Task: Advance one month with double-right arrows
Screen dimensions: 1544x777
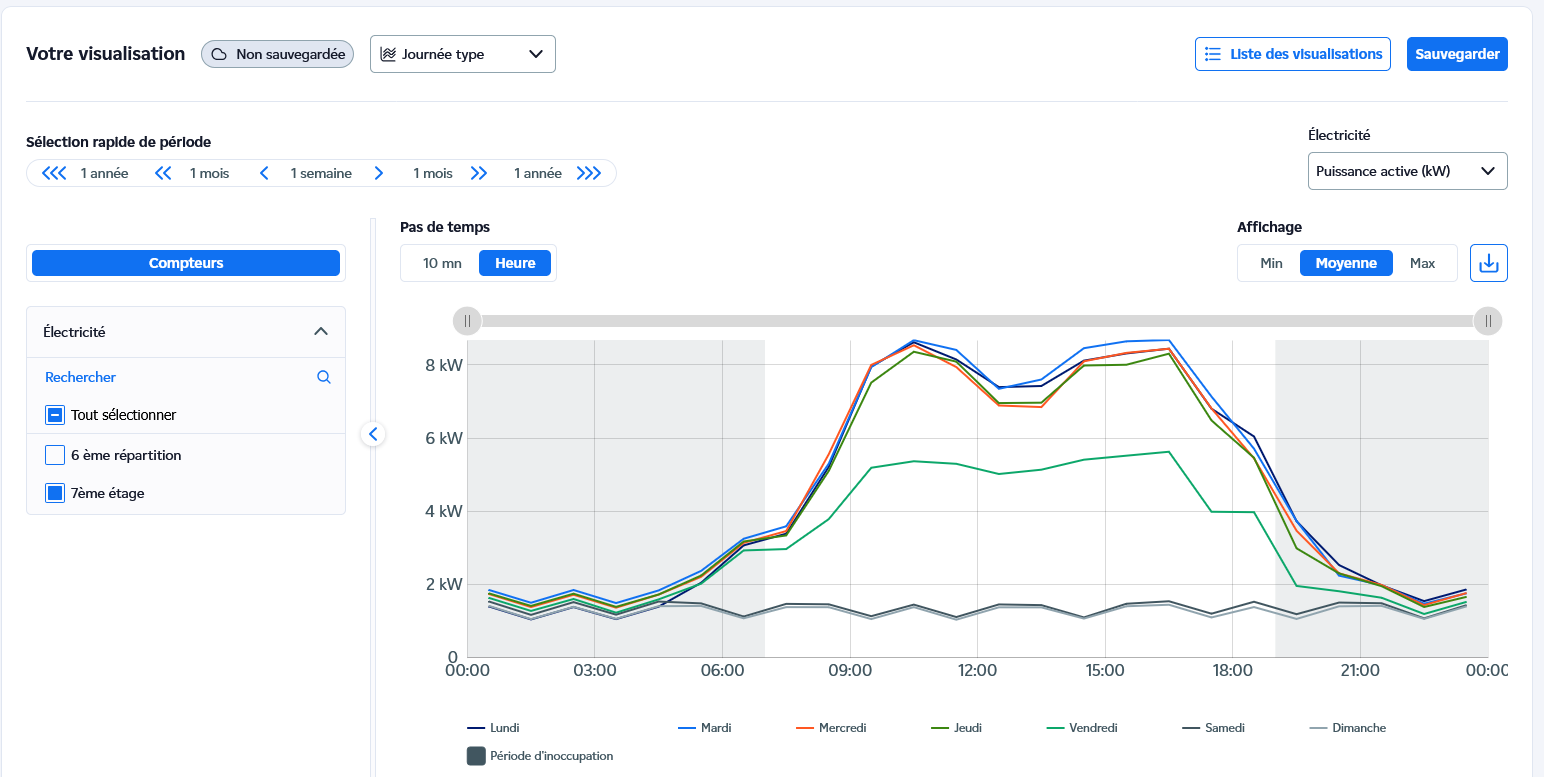Action: (479, 173)
